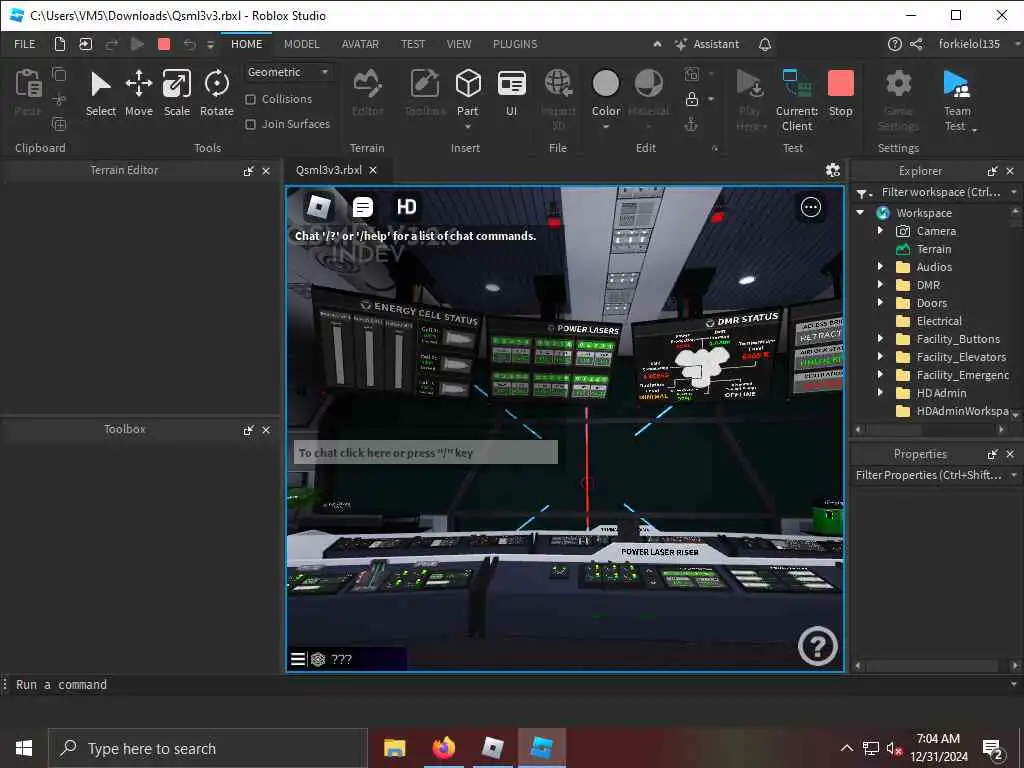This screenshot has height=768, width=1024.
Task: Enable the Collisions checkbox
Action: tap(250, 99)
